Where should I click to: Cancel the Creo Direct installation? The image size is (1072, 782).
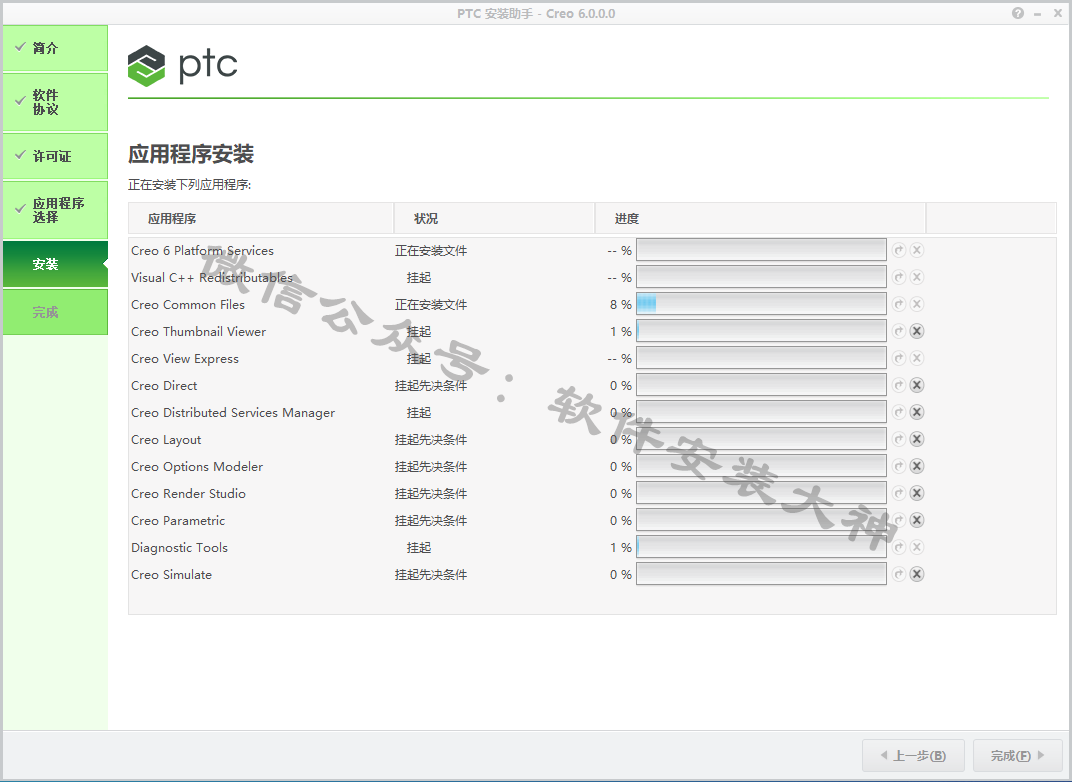click(917, 386)
